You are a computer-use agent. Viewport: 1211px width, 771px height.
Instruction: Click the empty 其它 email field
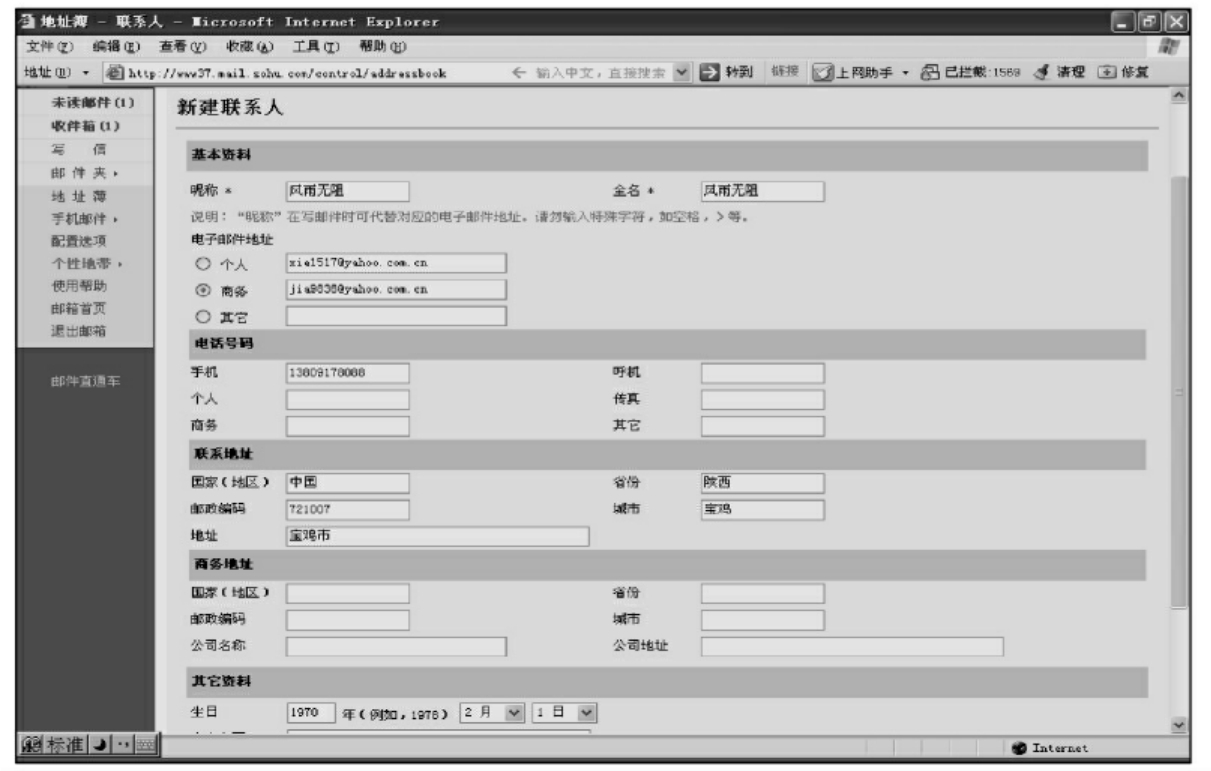click(396, 316)
